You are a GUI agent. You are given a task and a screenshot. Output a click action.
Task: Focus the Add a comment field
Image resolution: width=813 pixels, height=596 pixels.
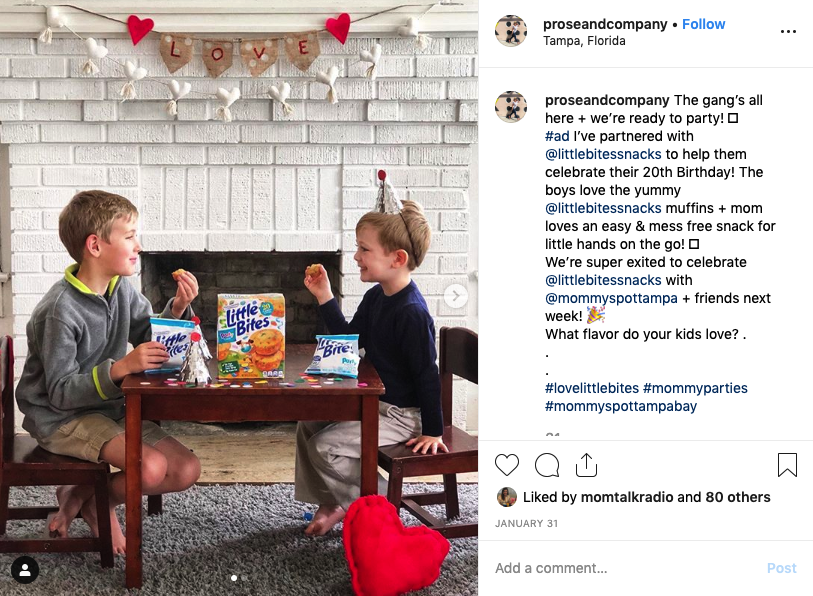(625, 568)
